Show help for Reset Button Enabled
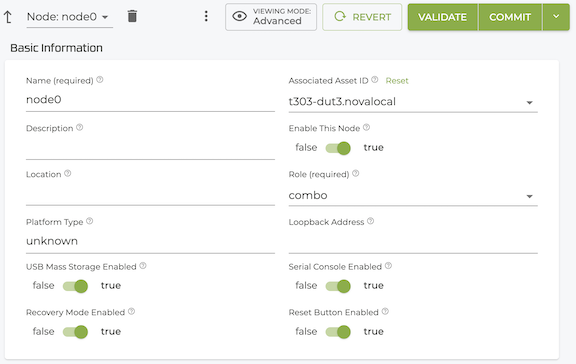This screenshot has width=576, height=364. tap(385, 311)
